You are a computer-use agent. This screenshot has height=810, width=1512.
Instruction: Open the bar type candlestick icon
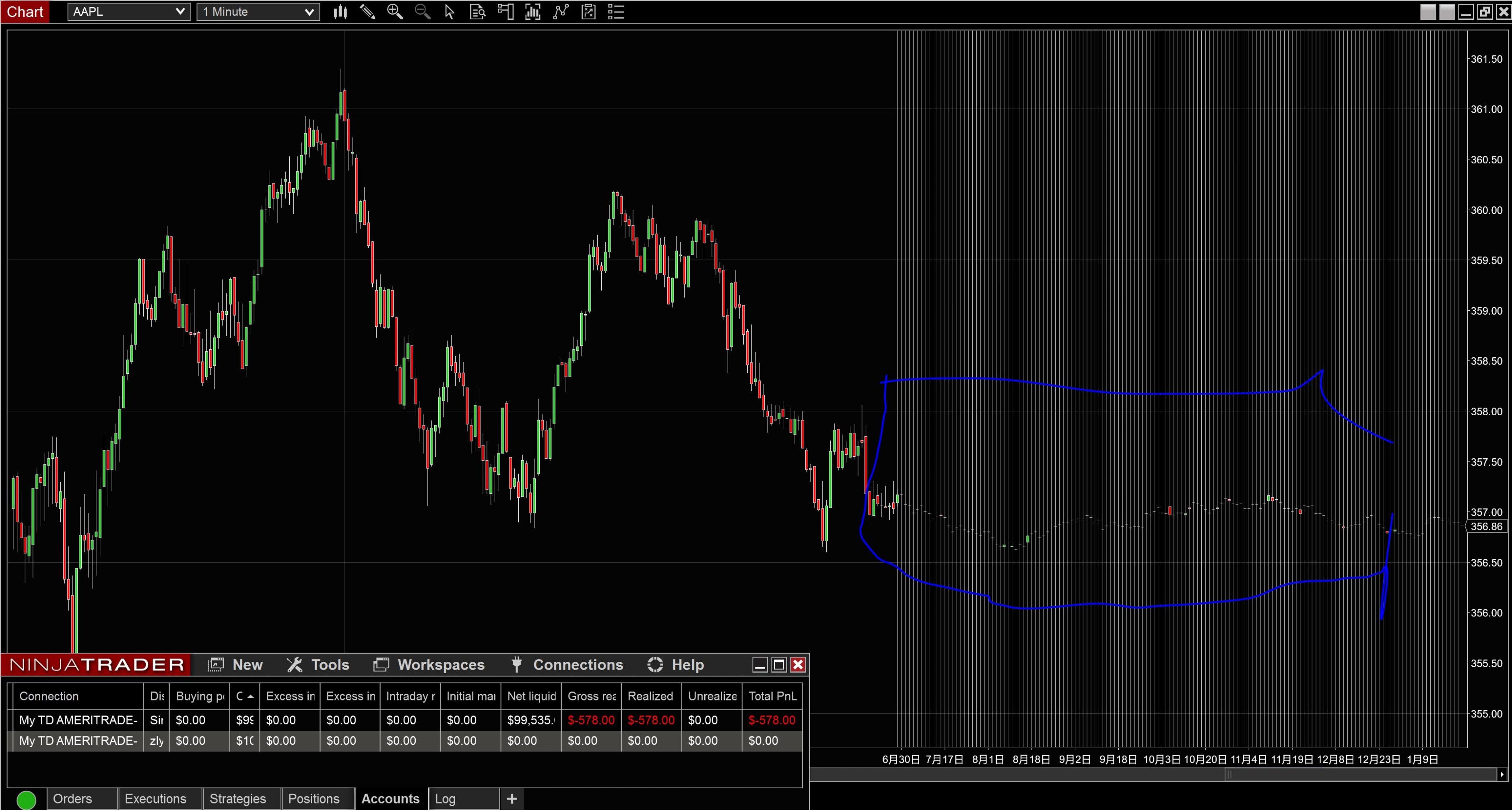340,12
